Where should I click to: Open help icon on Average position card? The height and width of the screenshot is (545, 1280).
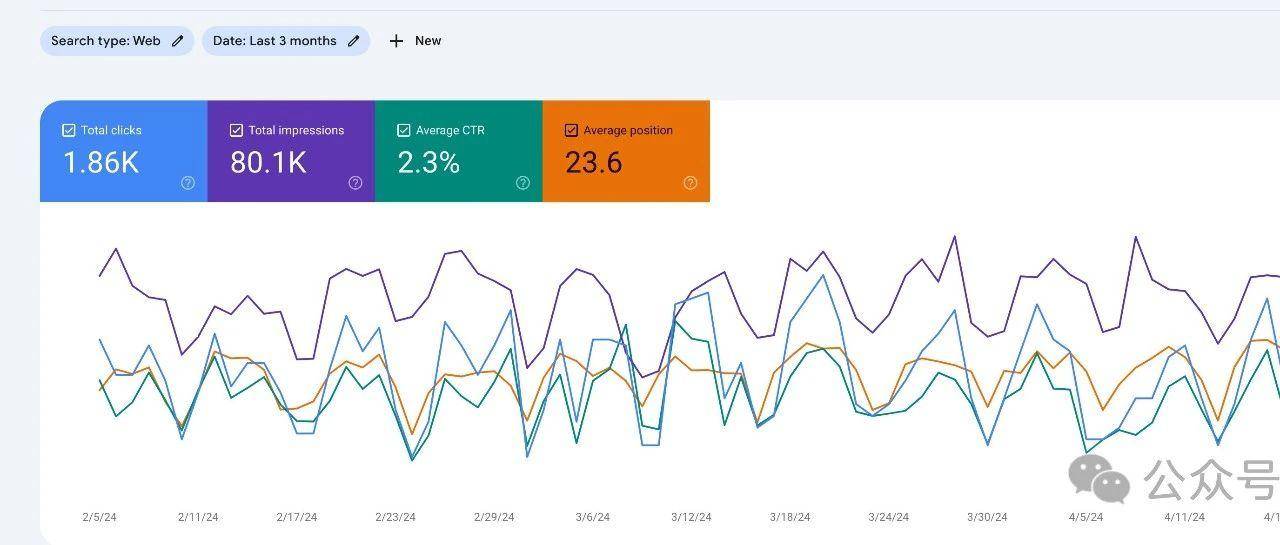pyautogui.click(x=690, y=183)
